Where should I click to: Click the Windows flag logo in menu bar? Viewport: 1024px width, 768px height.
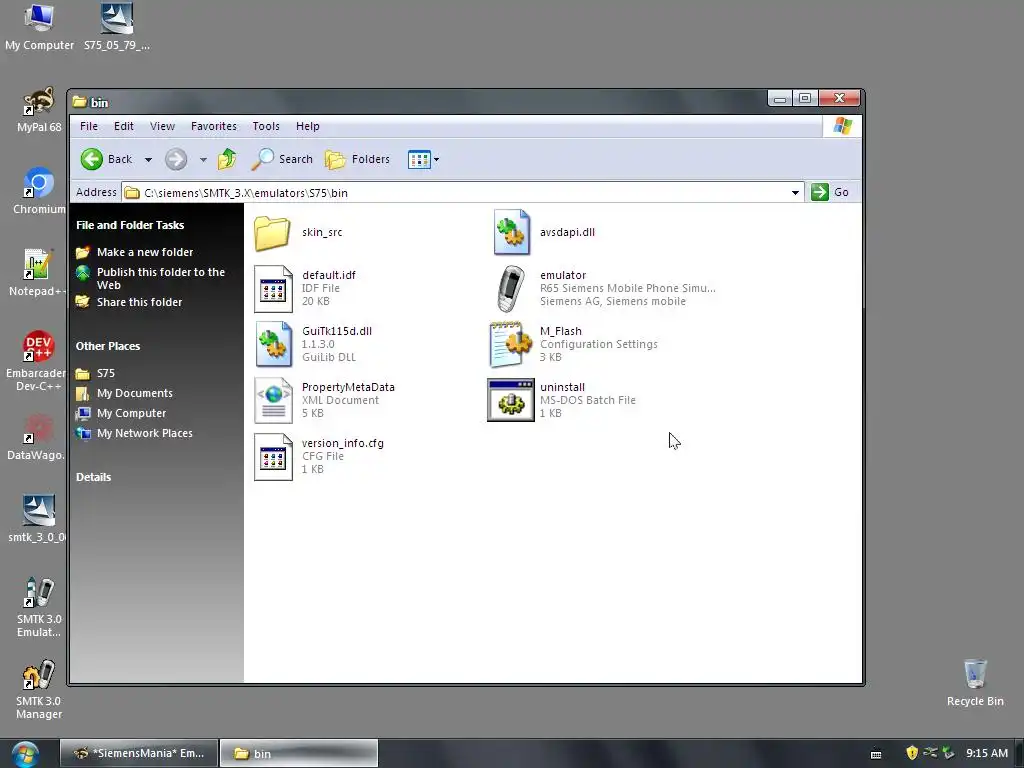[x=842, y=126]
